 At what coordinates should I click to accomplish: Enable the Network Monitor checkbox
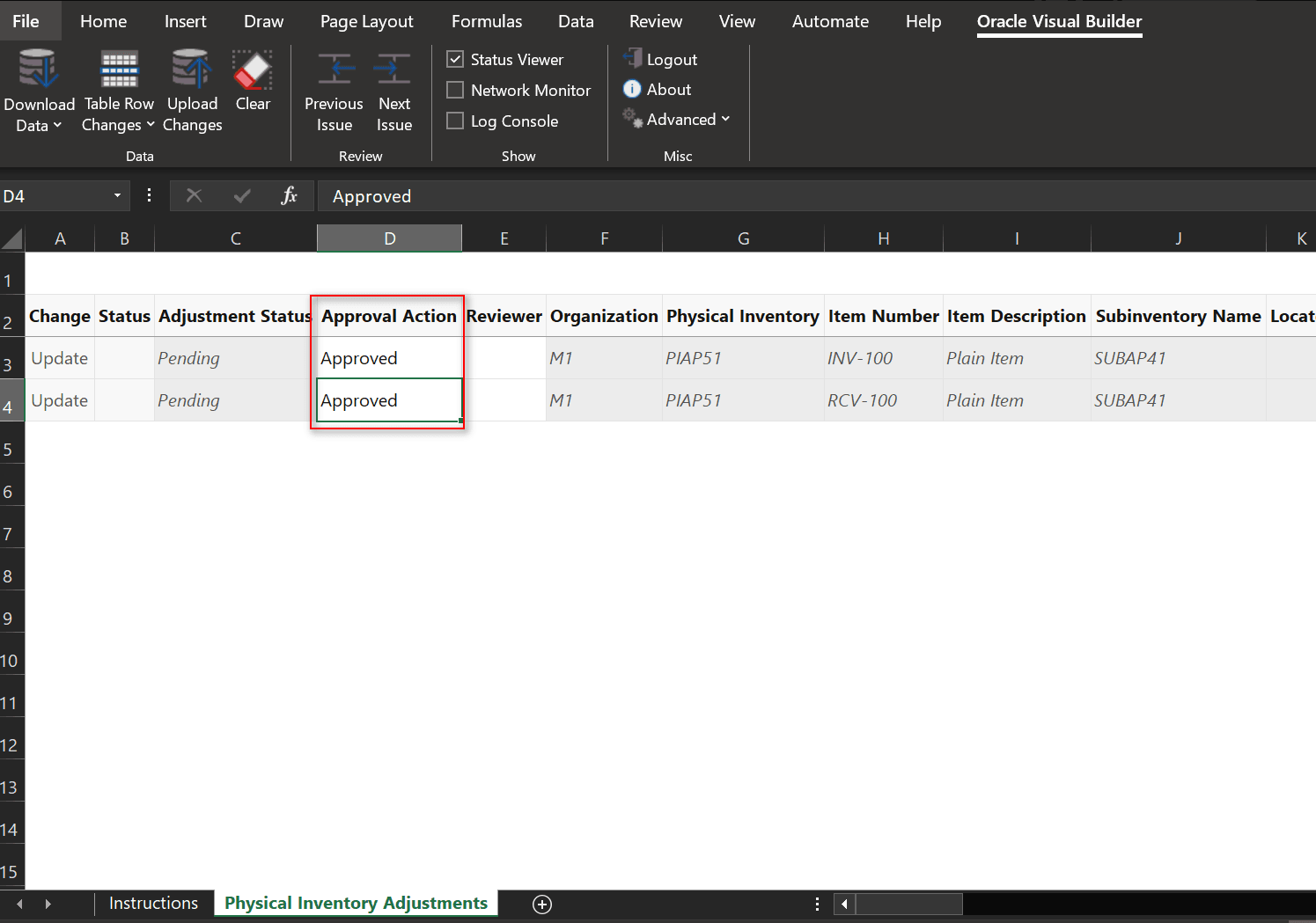point(455,90)
